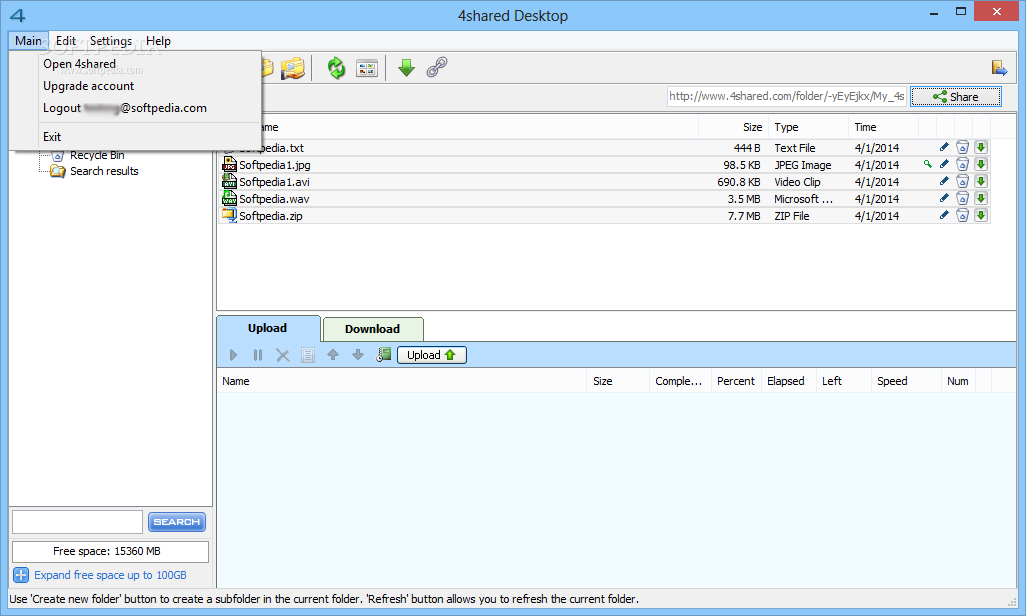
Task: Click green download icon for Softpedia.wav row
Action: tap(981, 198)
